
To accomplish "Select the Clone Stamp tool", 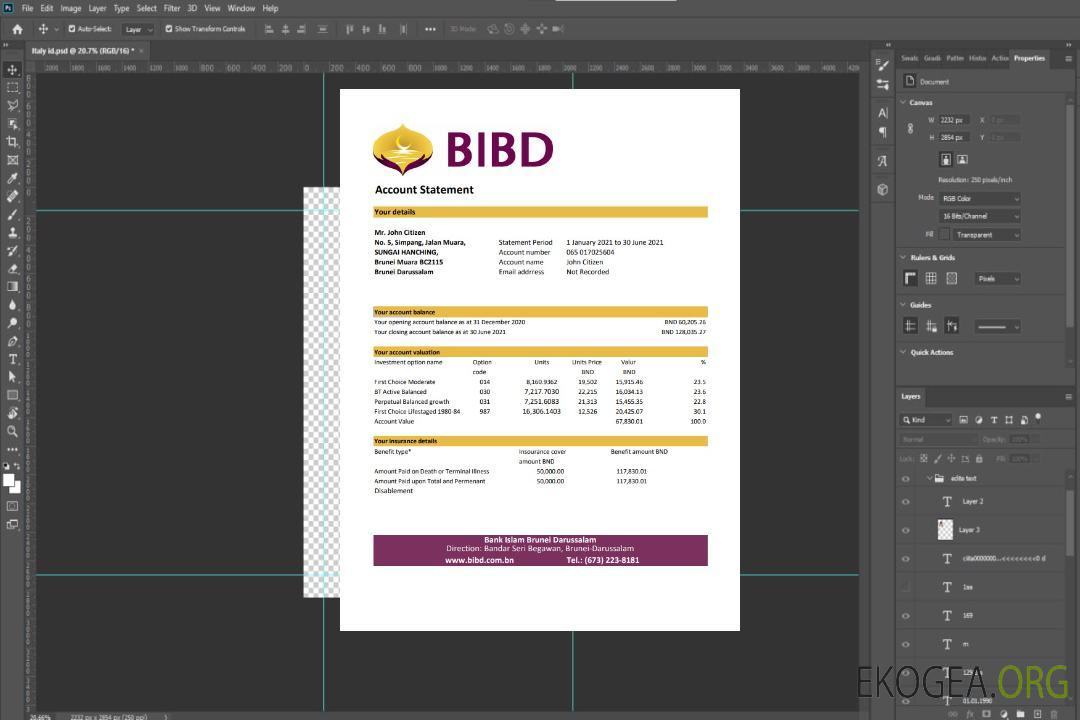I will click(x=12, y=232).
